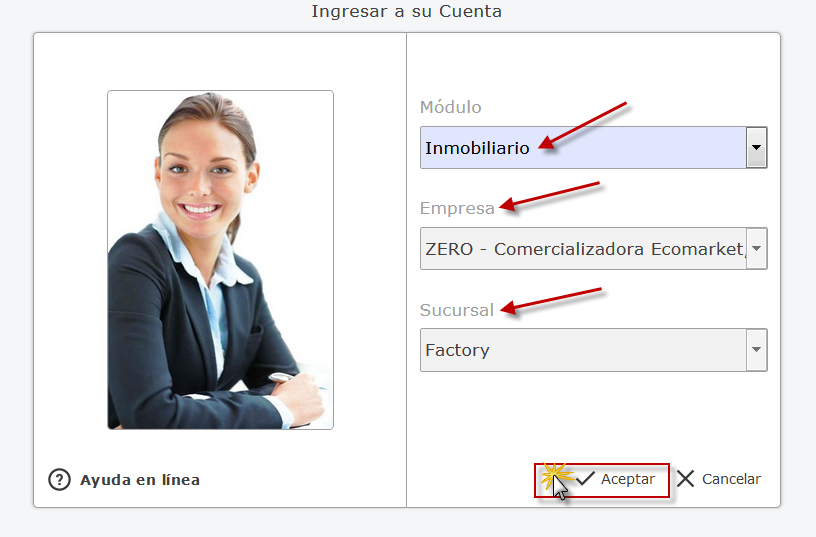Click the Aceptar text label
This screenshot has width=816, height=537.
pos(628,479)
